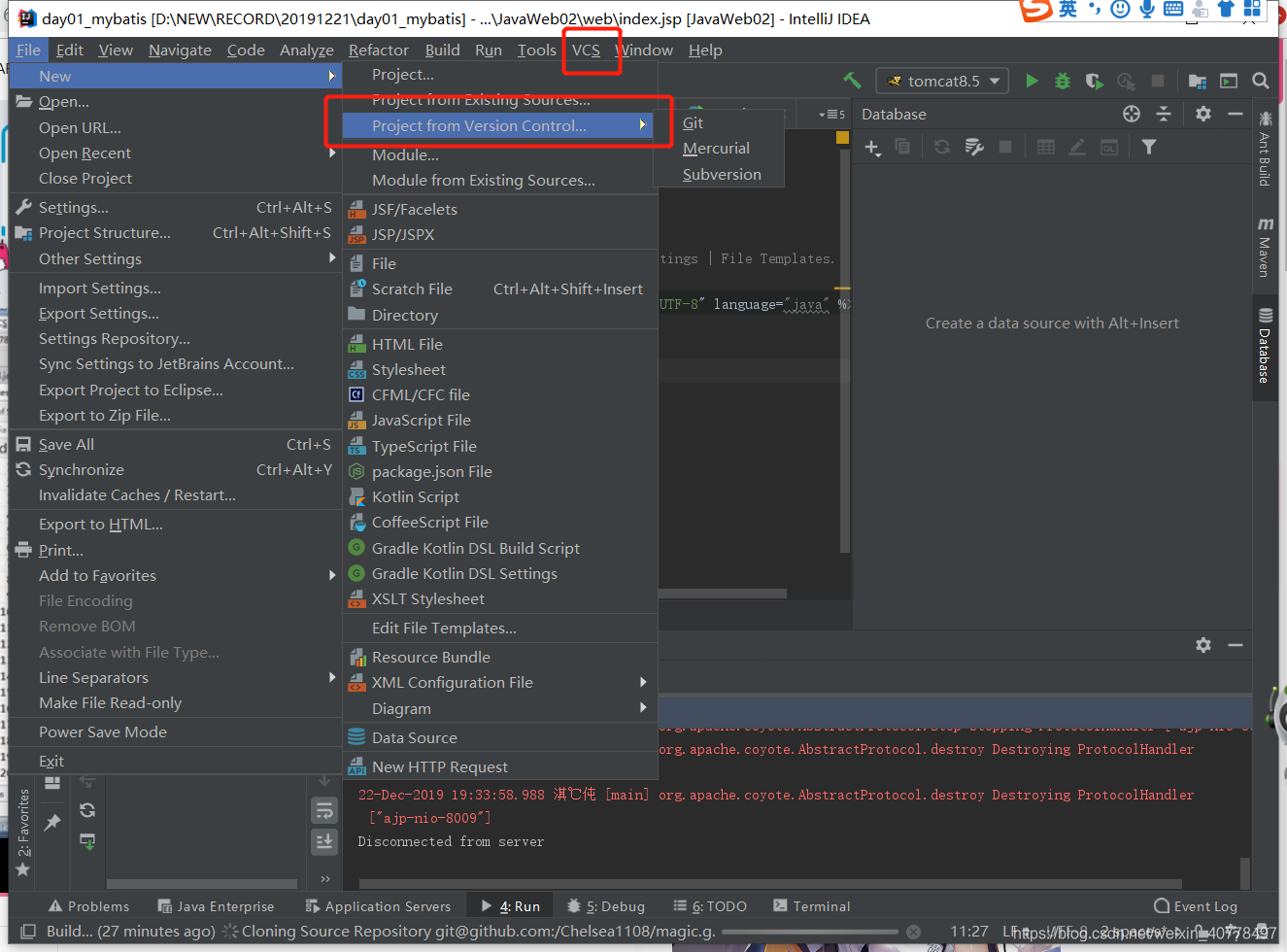The width and height of the screenshot is (1287, 952).
Task: Collapse all in Database panel
Action: pyautogui.click(x=1164, y=114)
